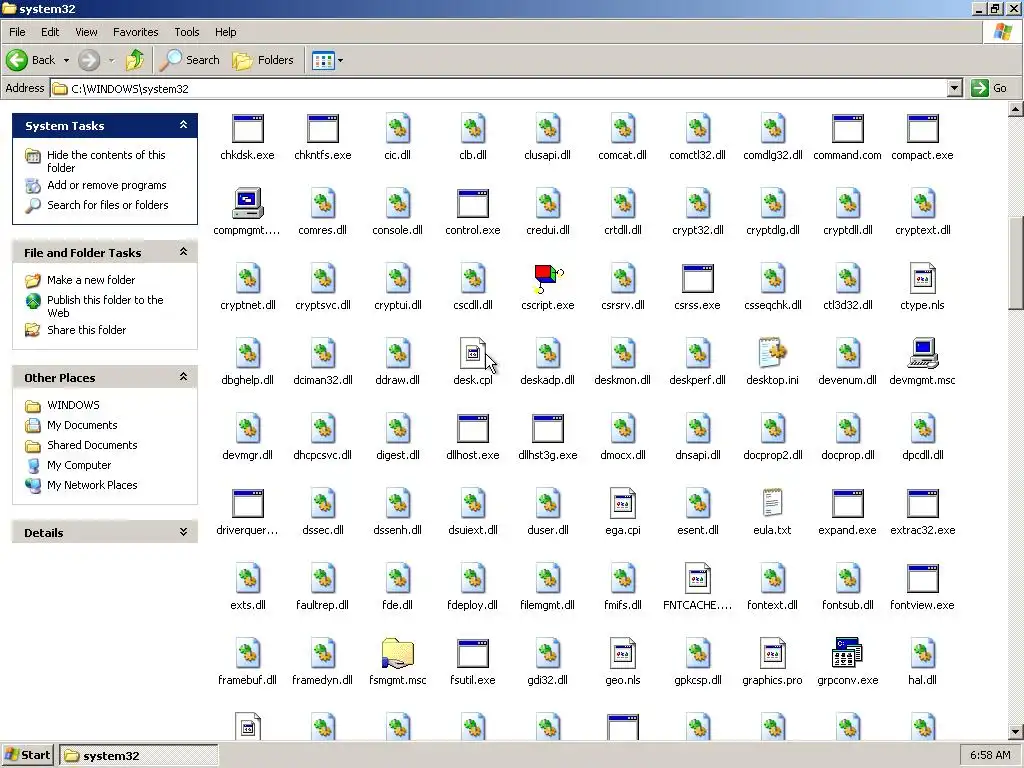The width and height of the screenshot is (1024, 768).
Task: Collapse the Other Places panel
Action: [184, 377]
